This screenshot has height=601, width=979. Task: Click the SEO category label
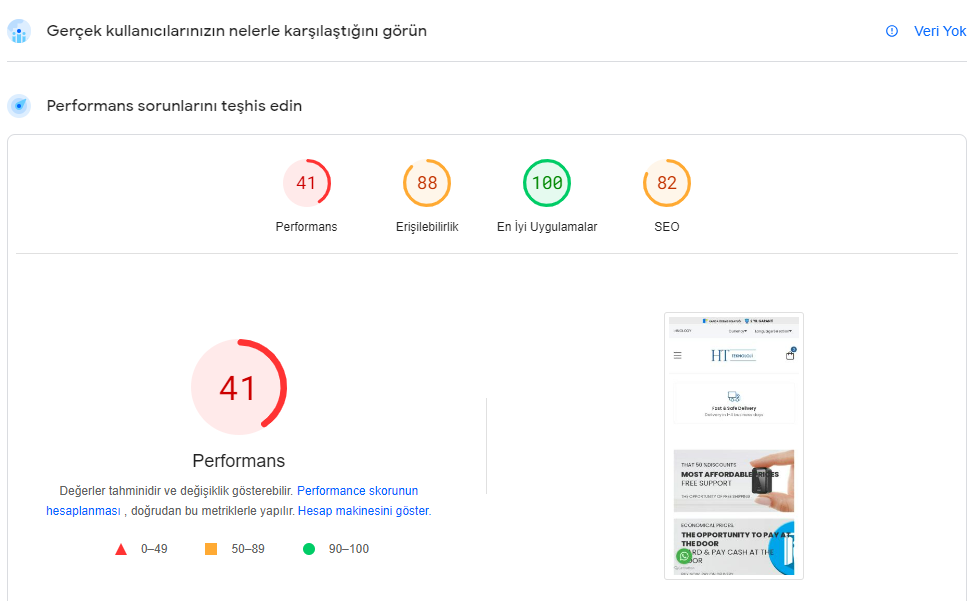[x=667, y=227]
